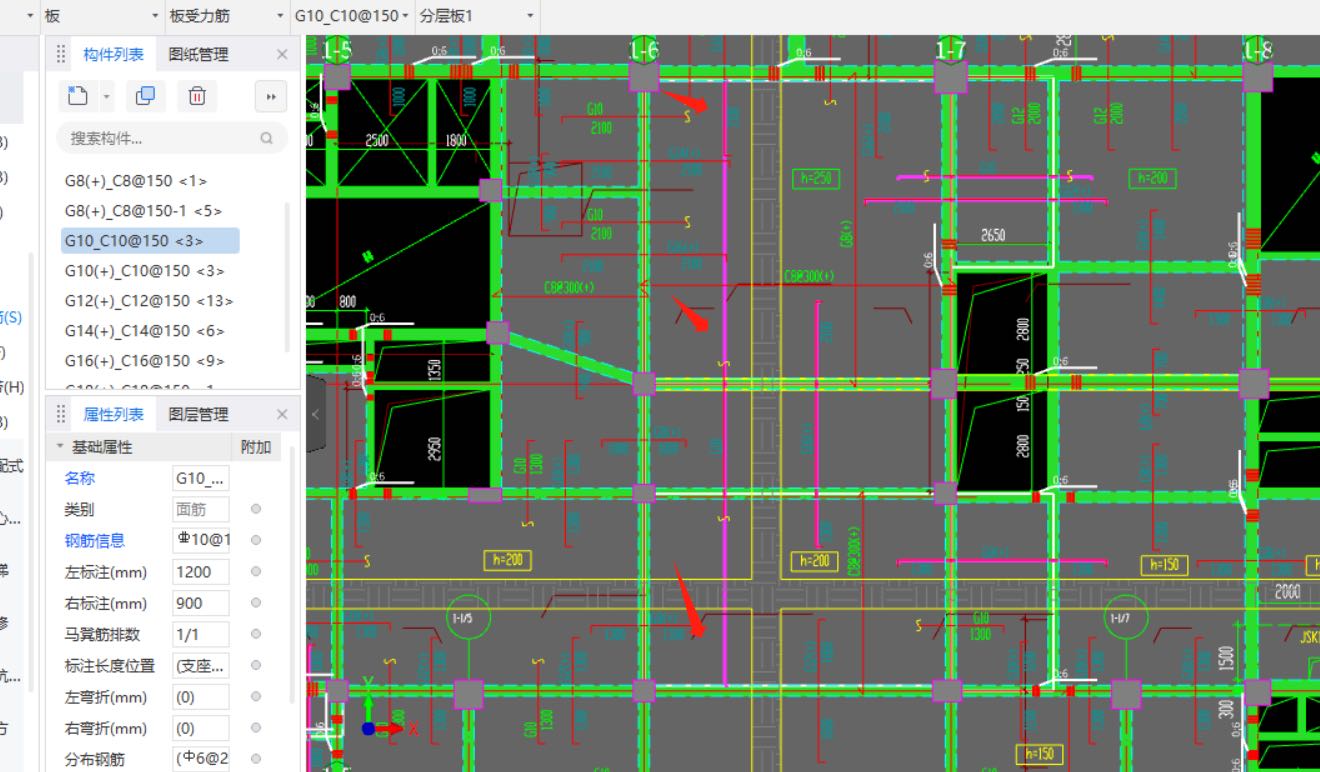Edit the 右弯折 value field
Screen dimensions: 1320x772
pyautogui.click(x=201, y=728)
